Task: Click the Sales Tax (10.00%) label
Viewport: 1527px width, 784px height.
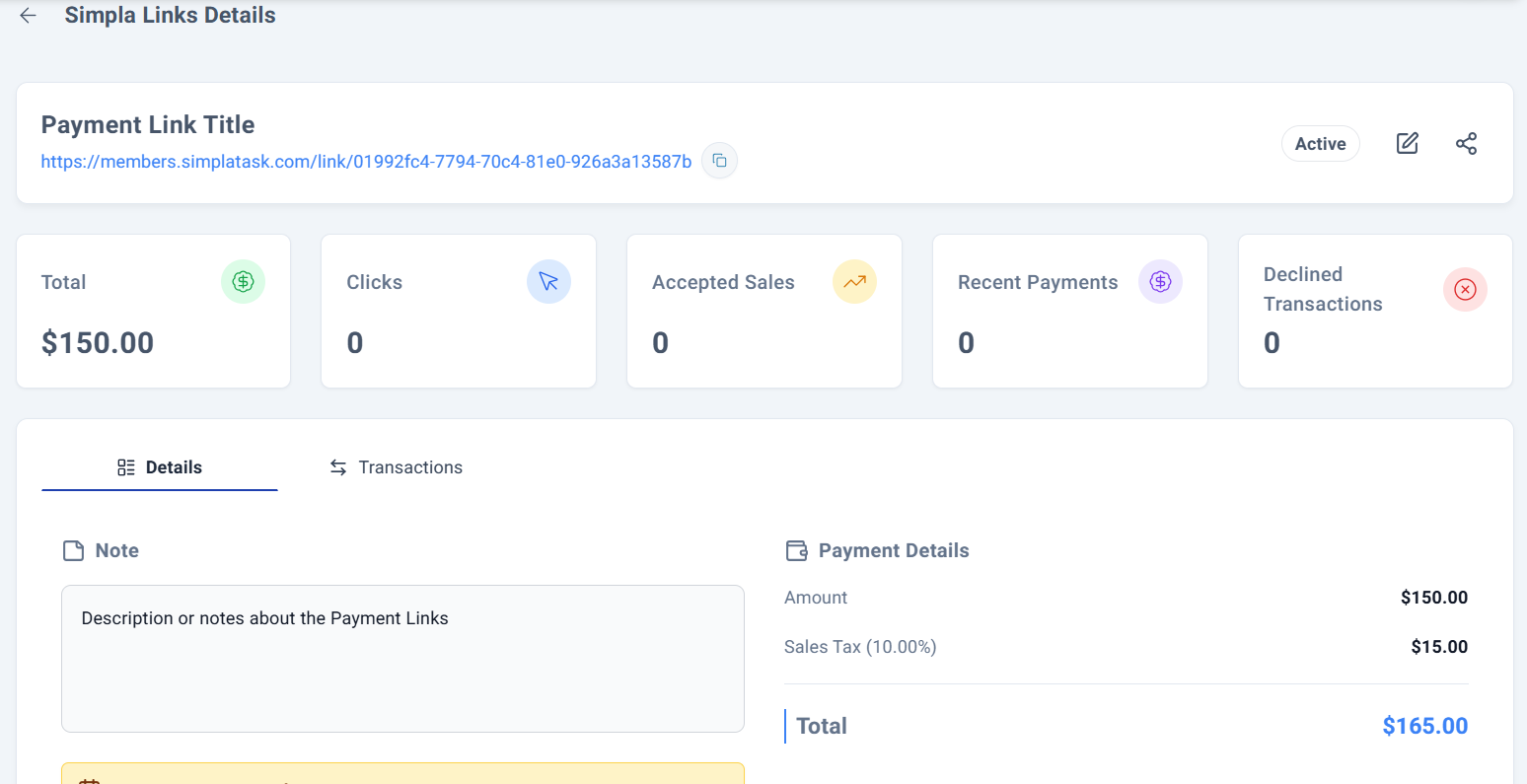Action: coord(860,647)
